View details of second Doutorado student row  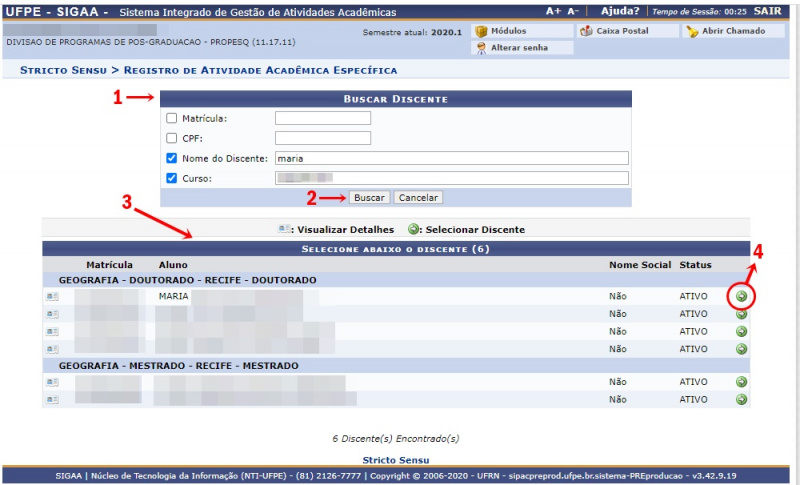[x=52, y=314]
